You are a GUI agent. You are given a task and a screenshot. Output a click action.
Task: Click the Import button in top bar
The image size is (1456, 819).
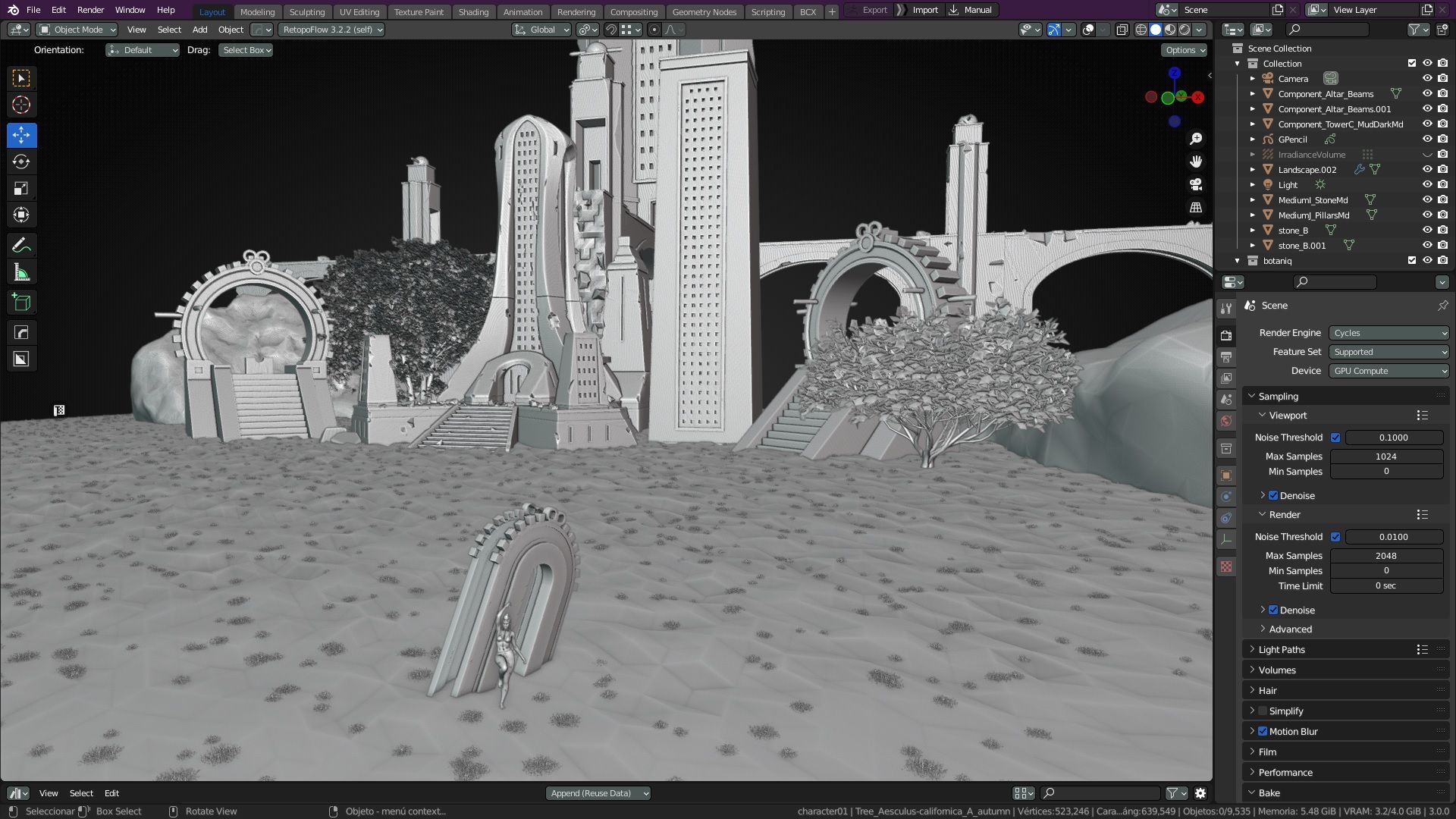924,10
